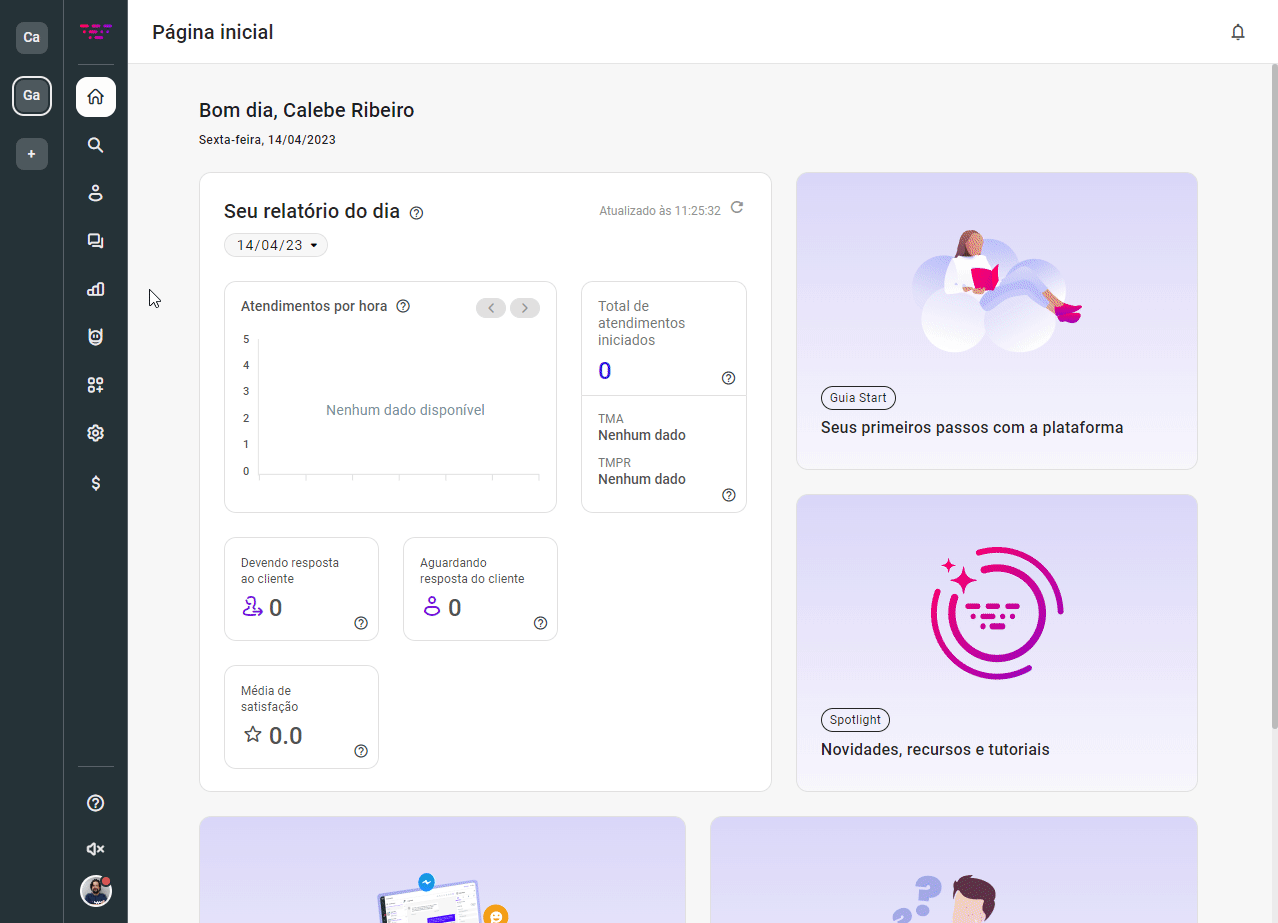This screenshot has width=1278, height=923.
Task: Open Novidades, recursos e tutoriais
Action: tap(935, 749)
